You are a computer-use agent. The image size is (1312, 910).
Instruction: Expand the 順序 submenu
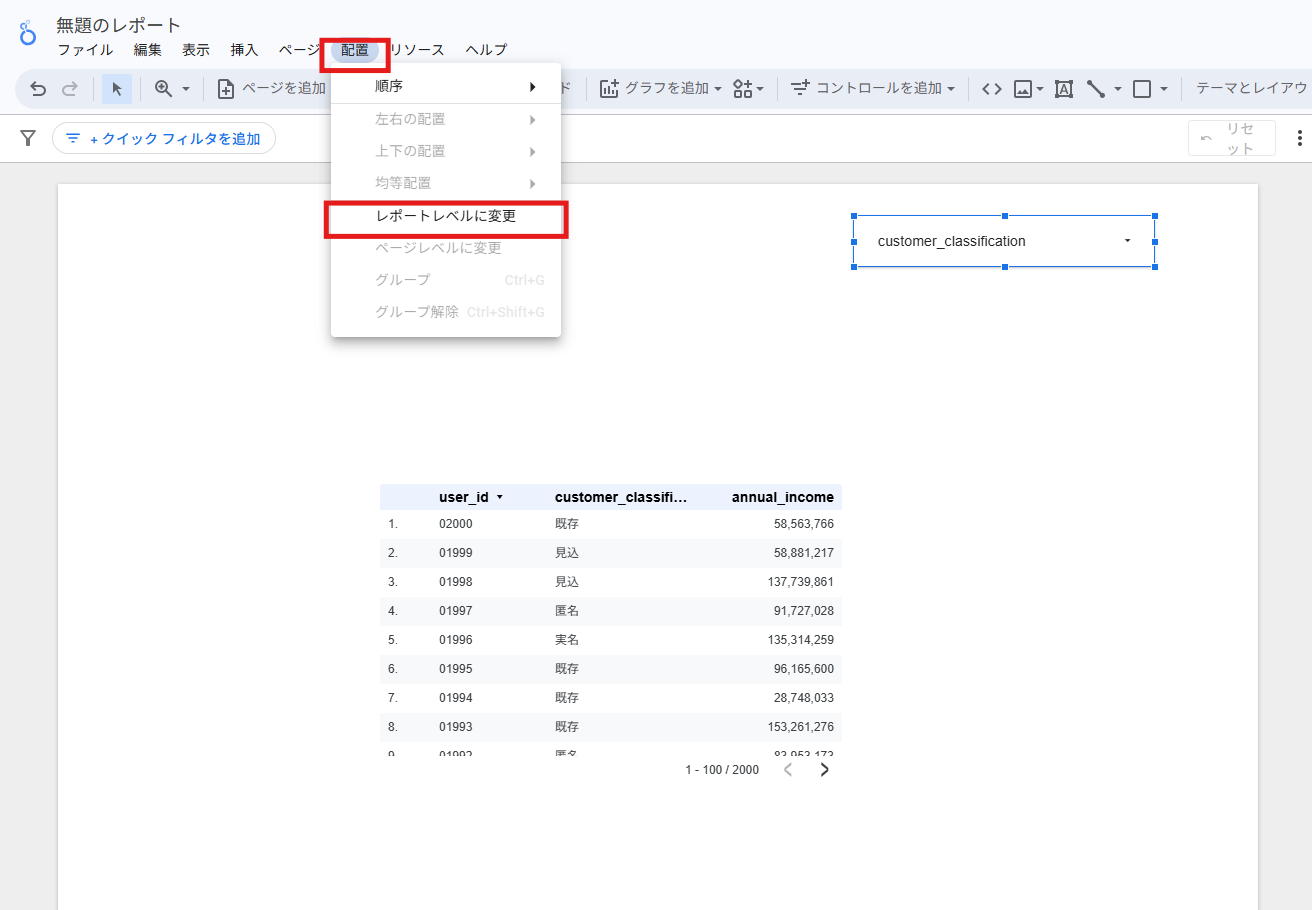[446, 86]
